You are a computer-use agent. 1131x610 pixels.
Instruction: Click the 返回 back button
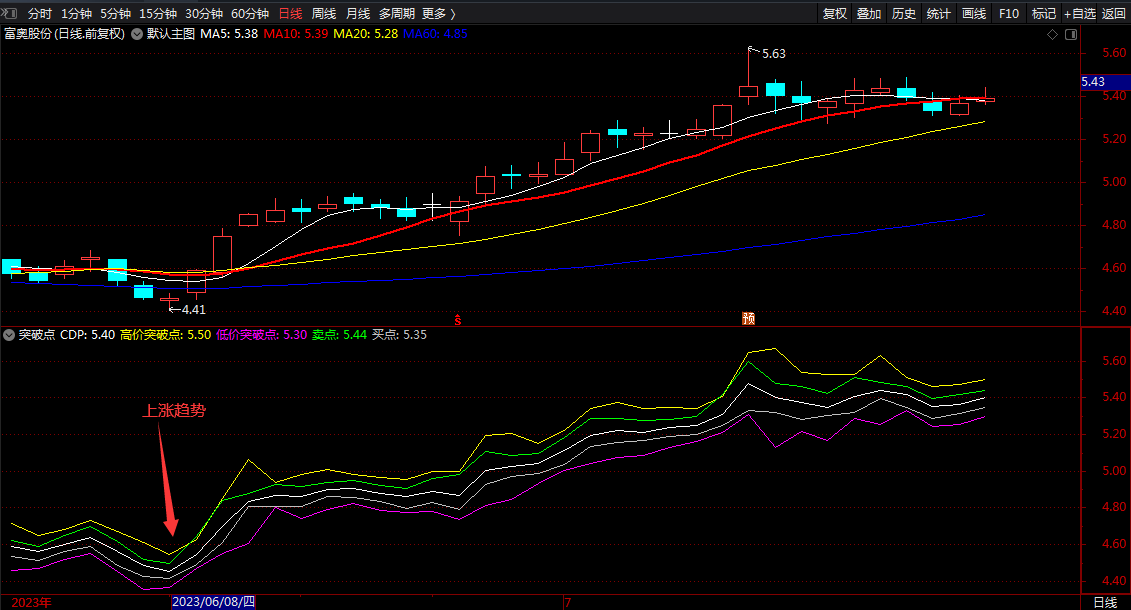pyautogui.click(x=1114, y=14)
